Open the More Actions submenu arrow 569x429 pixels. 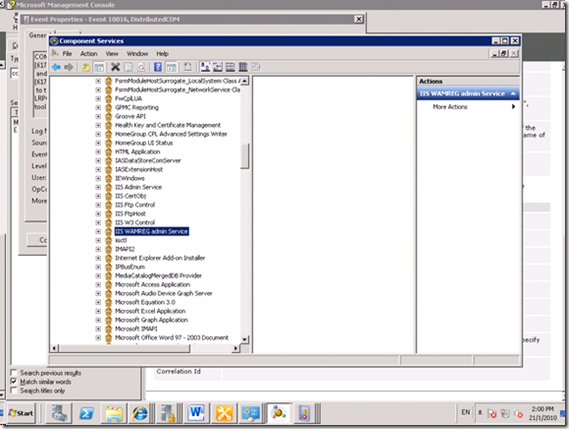(513, 107)
